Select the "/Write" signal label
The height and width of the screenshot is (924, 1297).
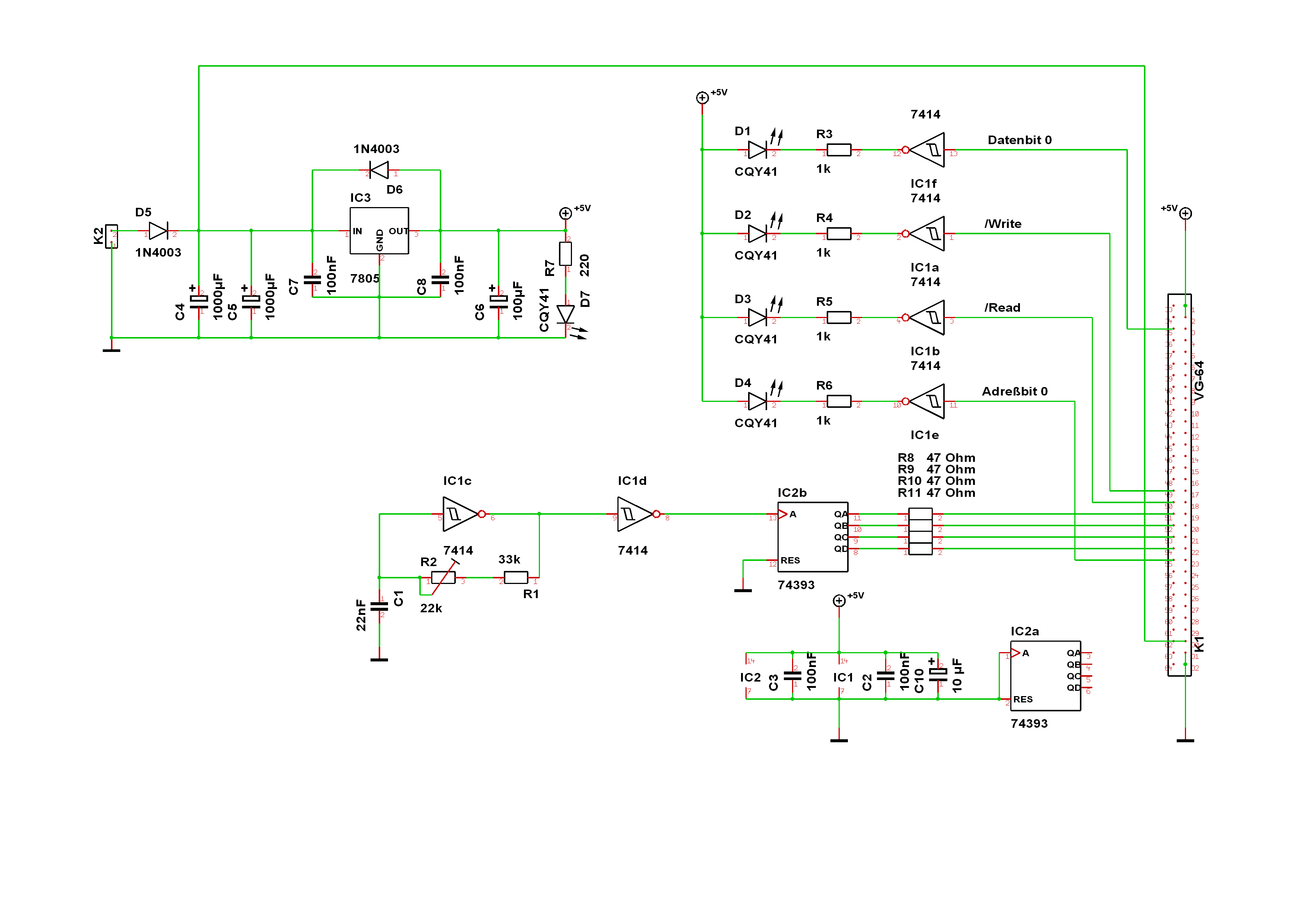(1002, 223)
